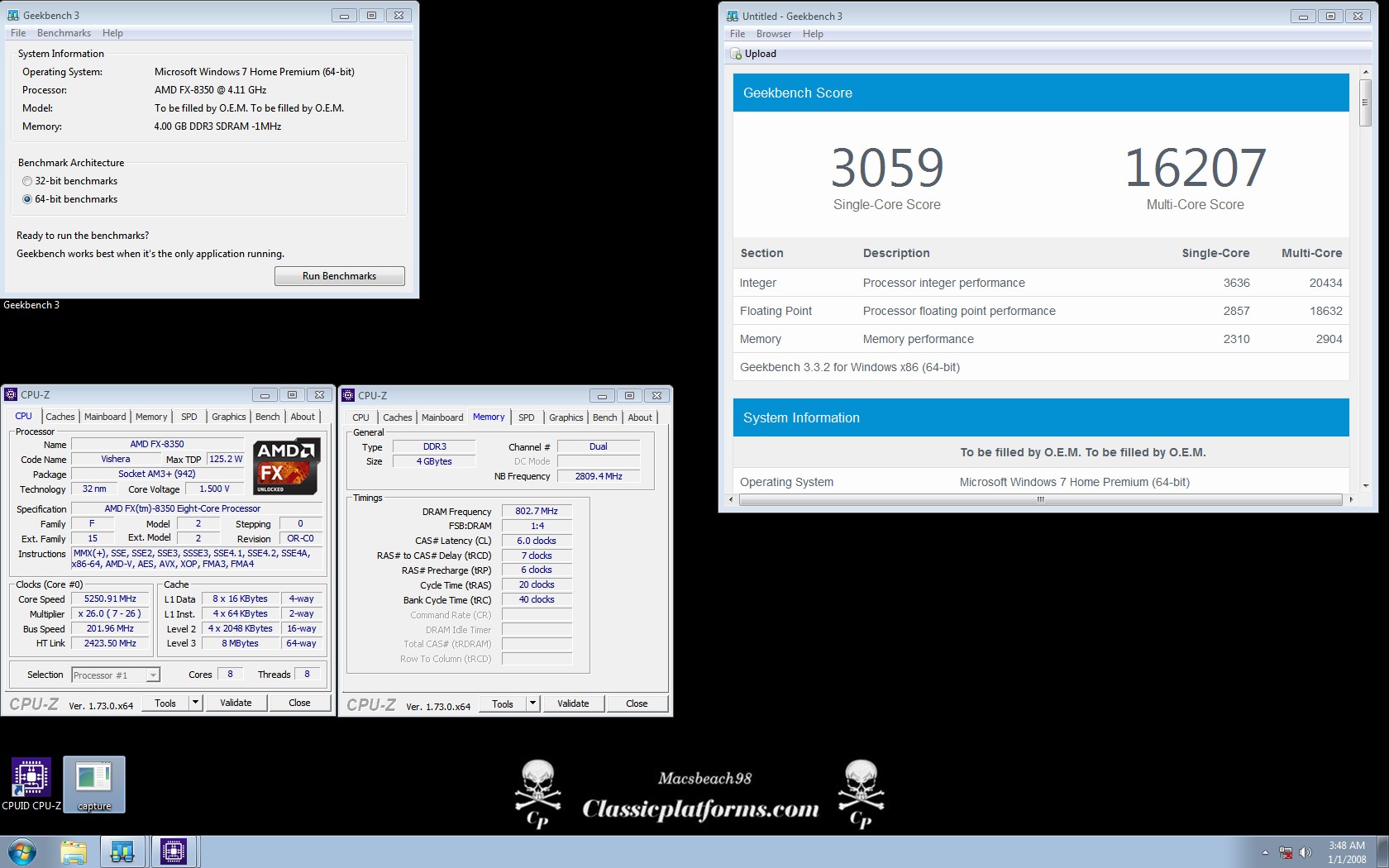Switch to About tab in right CPU-Z
The width and height of the screenshot is (1389, 868).
pos(640,417)
